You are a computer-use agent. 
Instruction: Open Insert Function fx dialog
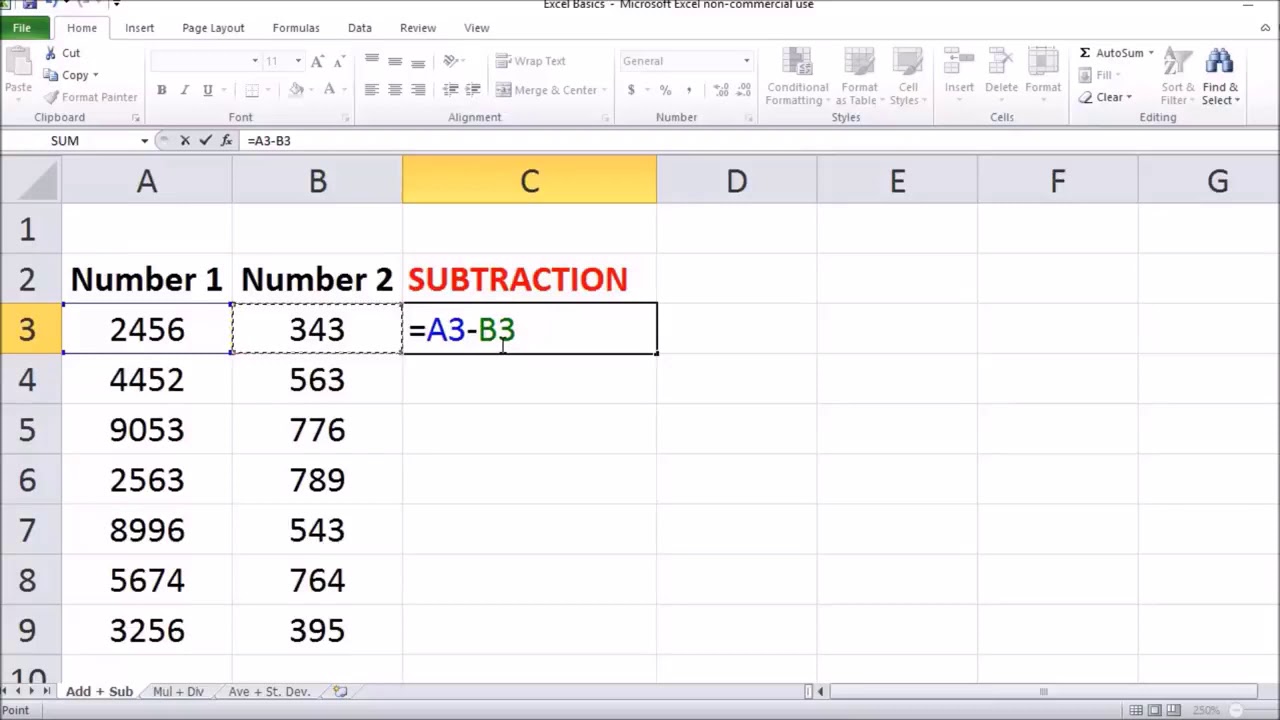coord(227,141)
